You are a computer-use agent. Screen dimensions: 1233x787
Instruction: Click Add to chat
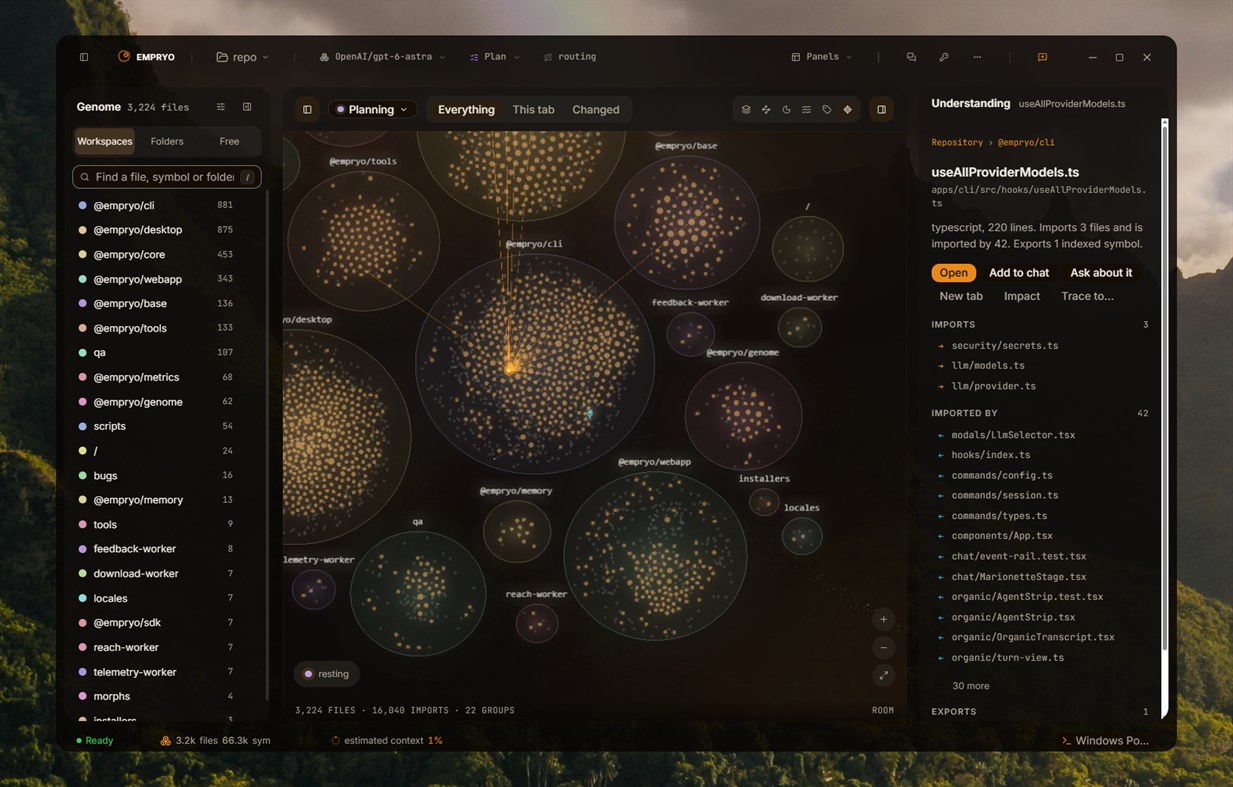click(1019, 273)
